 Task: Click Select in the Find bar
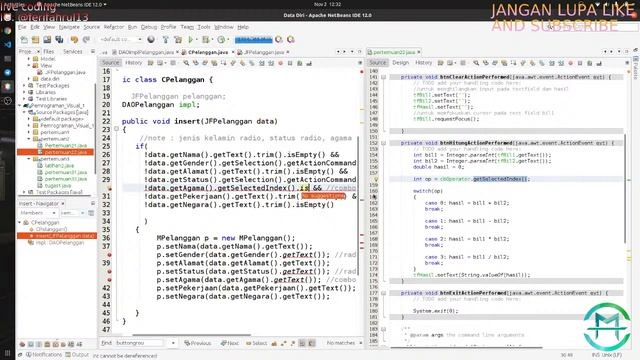[256, 343]
